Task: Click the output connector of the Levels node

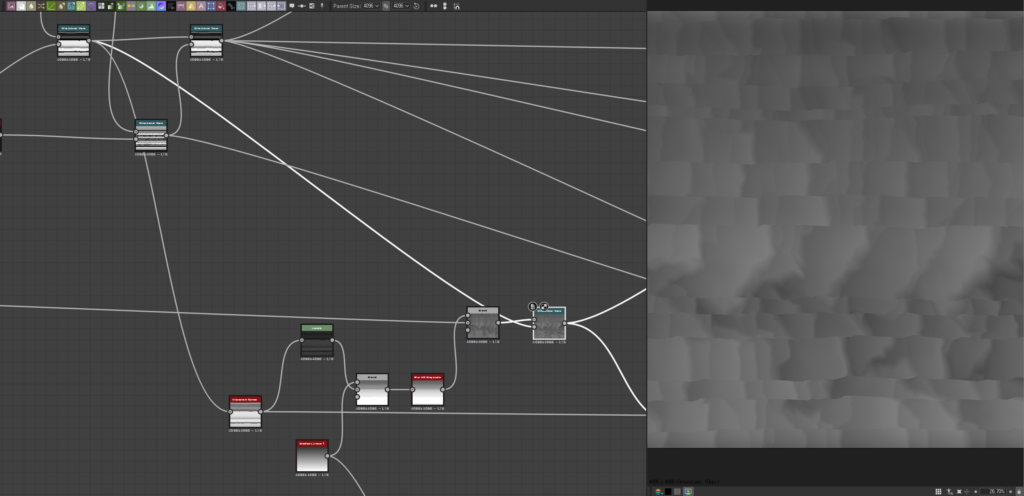Action: pyautogui.click(x=332, y=340)
